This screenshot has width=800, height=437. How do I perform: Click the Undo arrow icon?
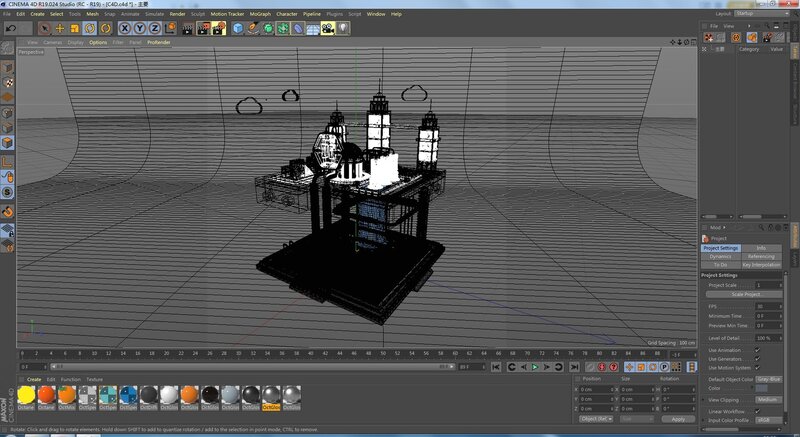pyautogui.click(x=10, y=28)
